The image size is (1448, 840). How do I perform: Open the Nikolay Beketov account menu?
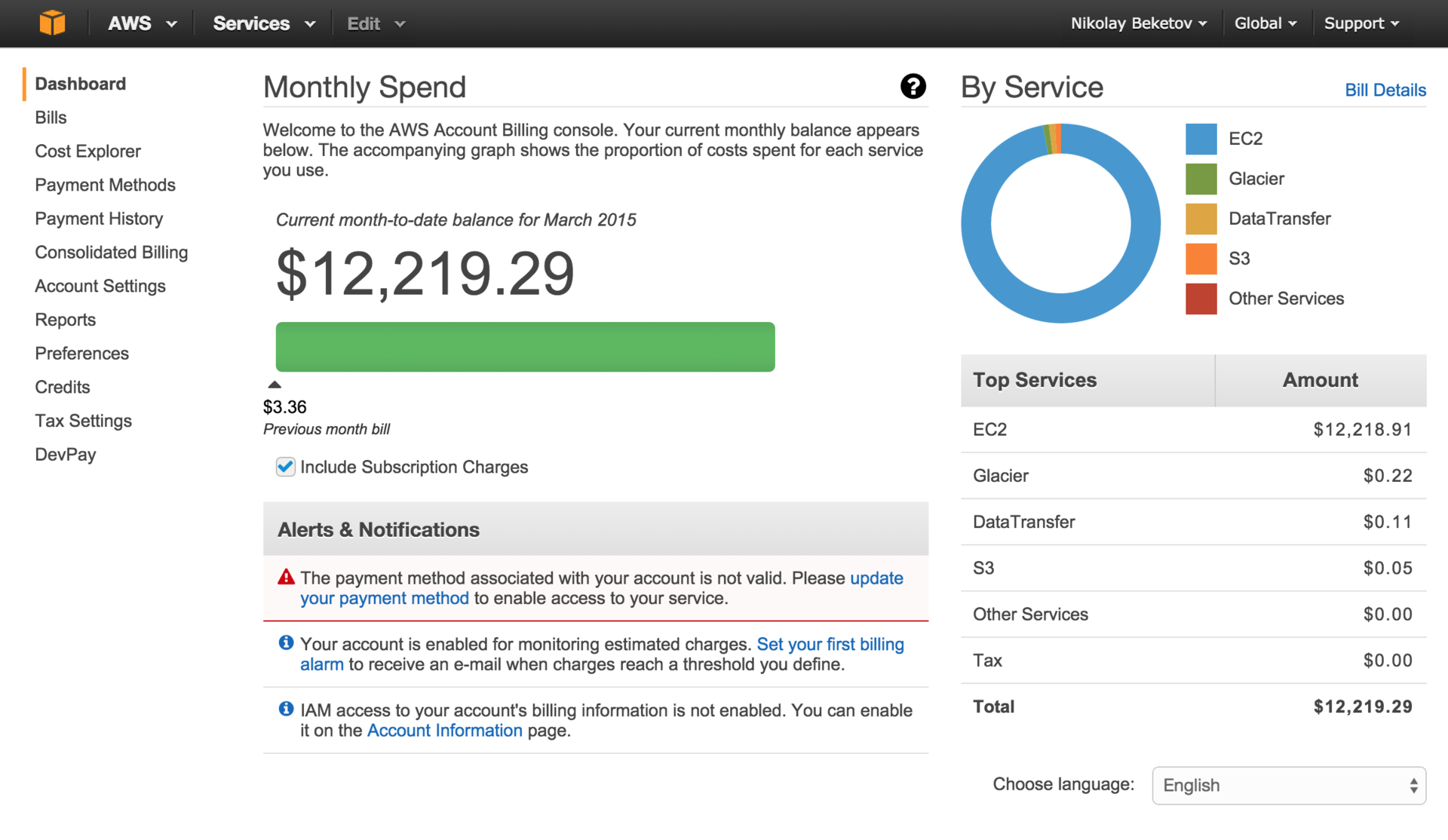(1138, 23)
